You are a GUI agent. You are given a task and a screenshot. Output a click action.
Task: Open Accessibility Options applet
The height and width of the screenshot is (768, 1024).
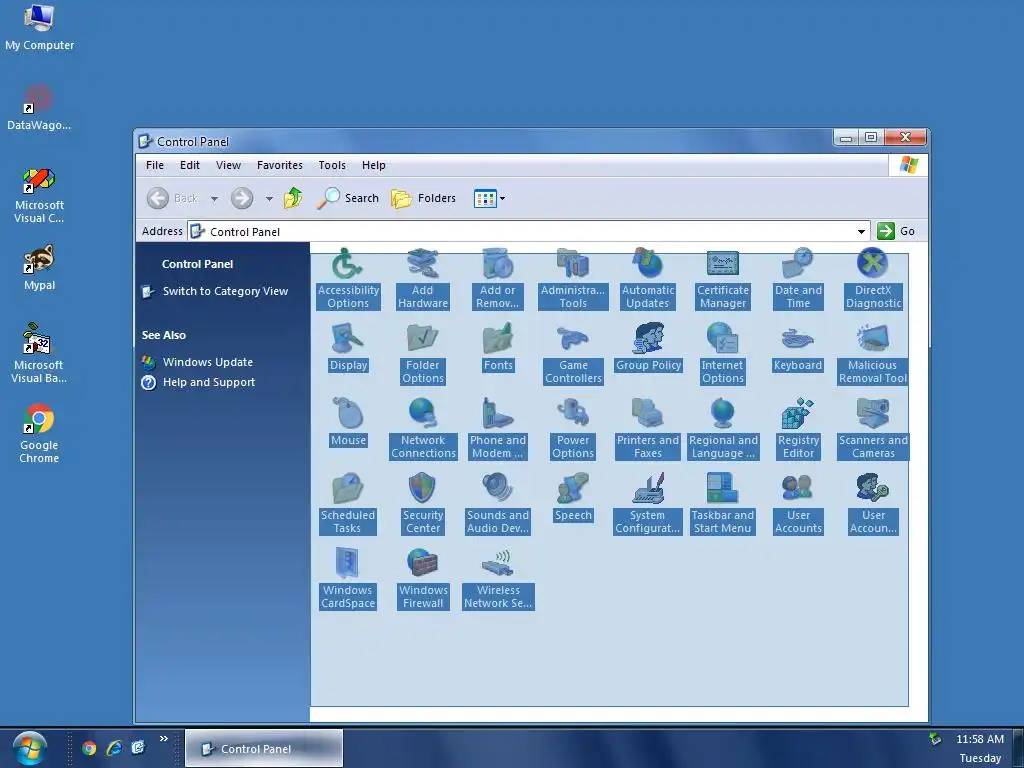point(347,280)
